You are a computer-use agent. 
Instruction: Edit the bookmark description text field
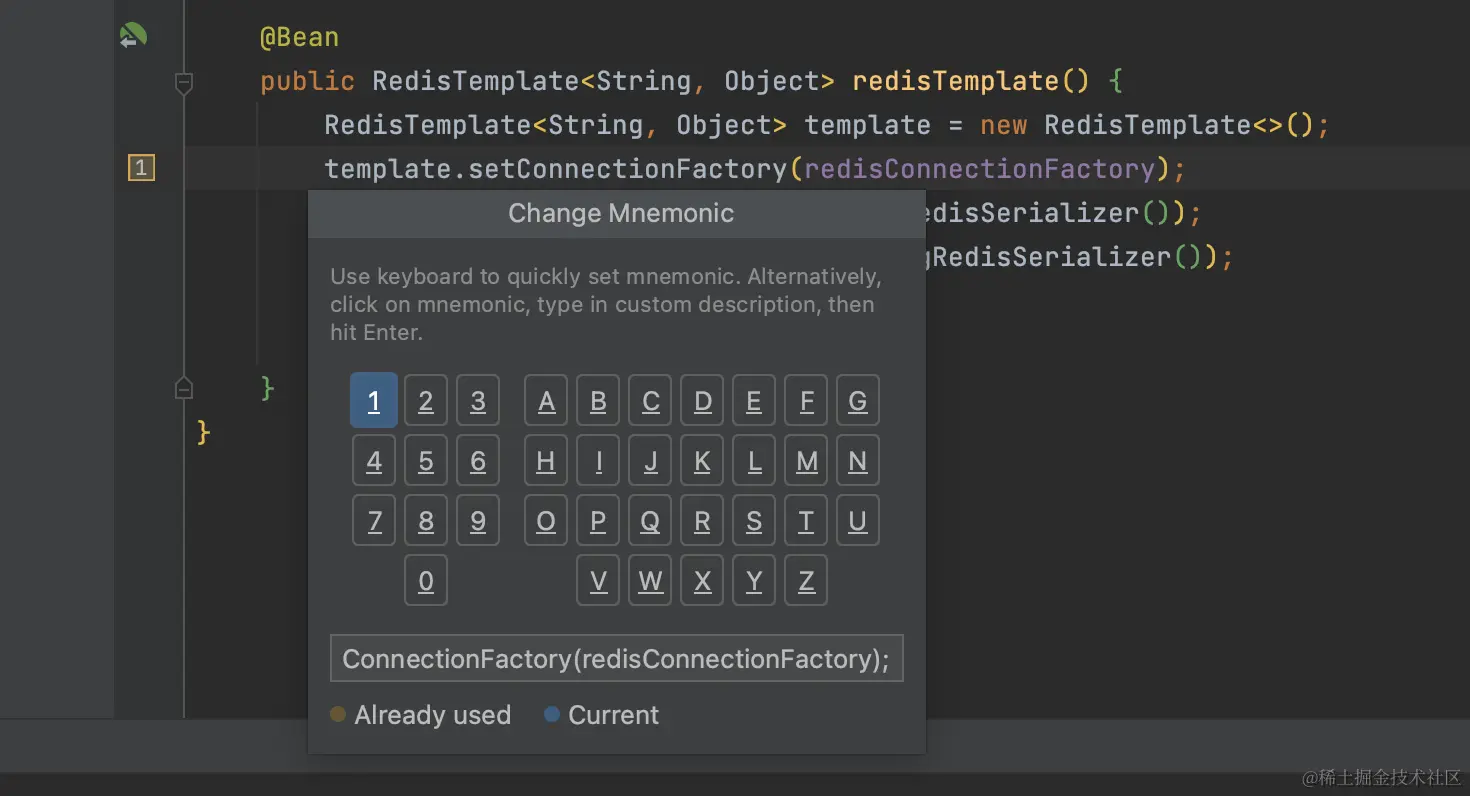616,658
